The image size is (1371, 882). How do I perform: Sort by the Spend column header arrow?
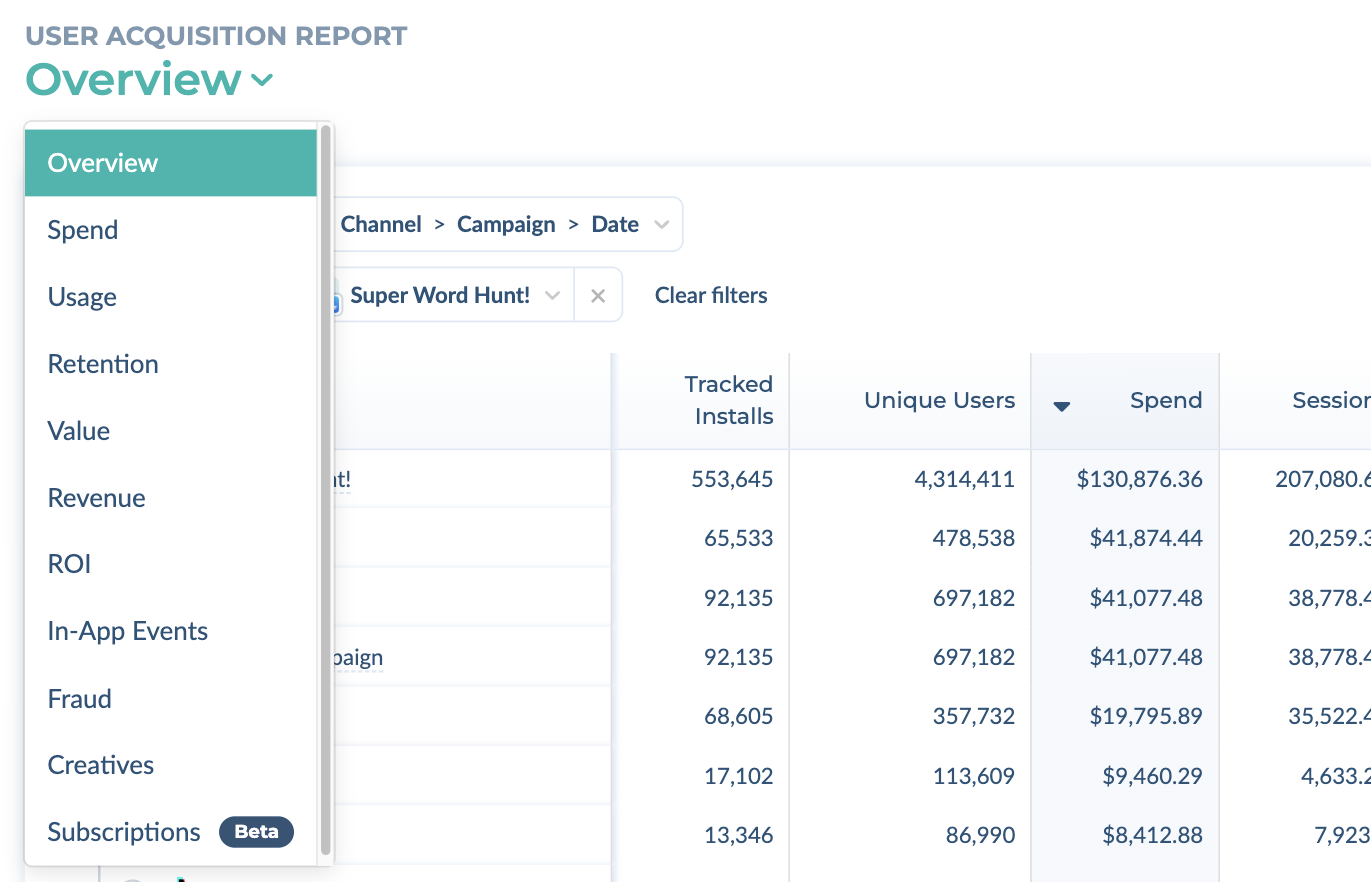tap(1062, 405)
